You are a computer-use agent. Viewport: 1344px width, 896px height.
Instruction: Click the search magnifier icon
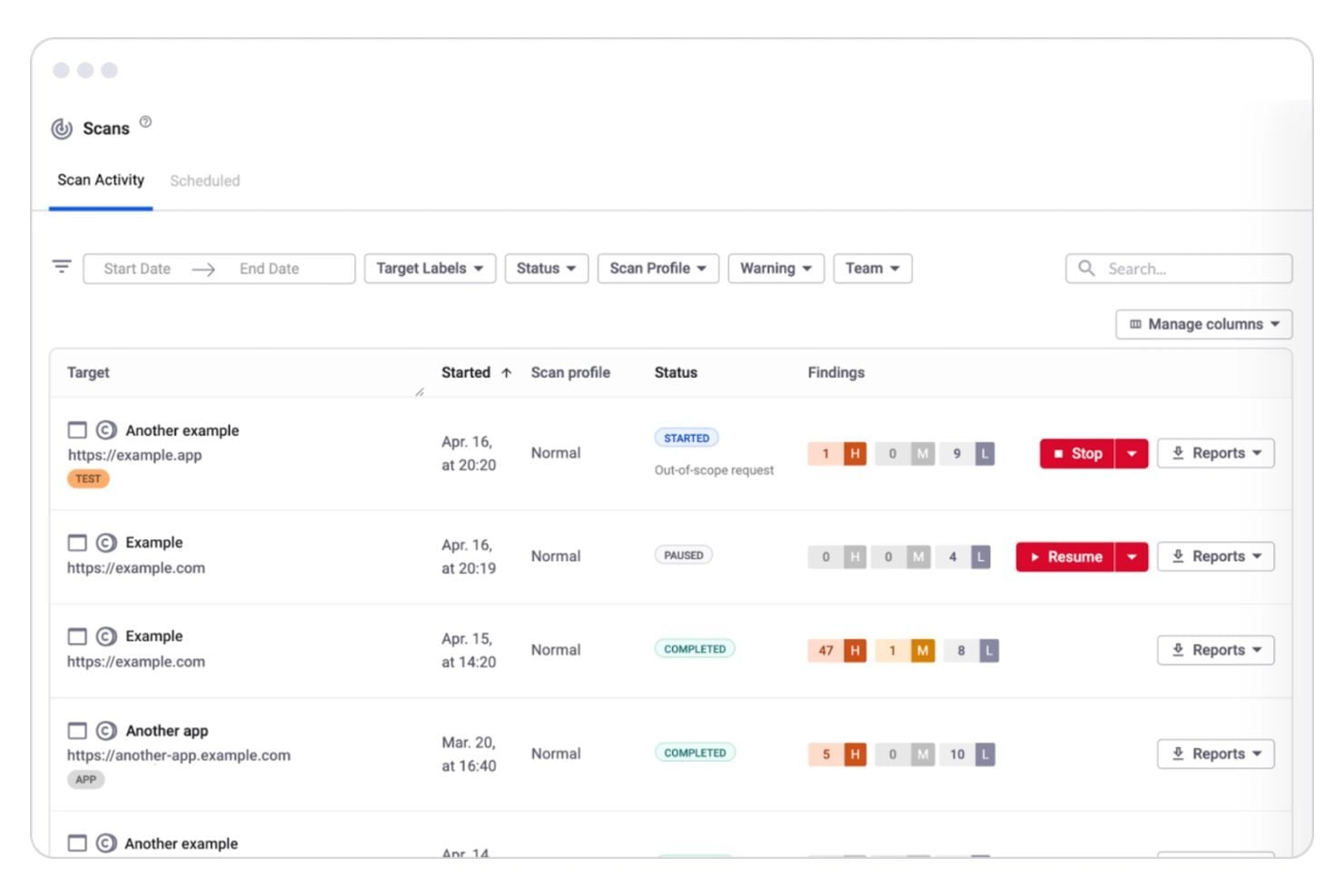pos(1086,268)
